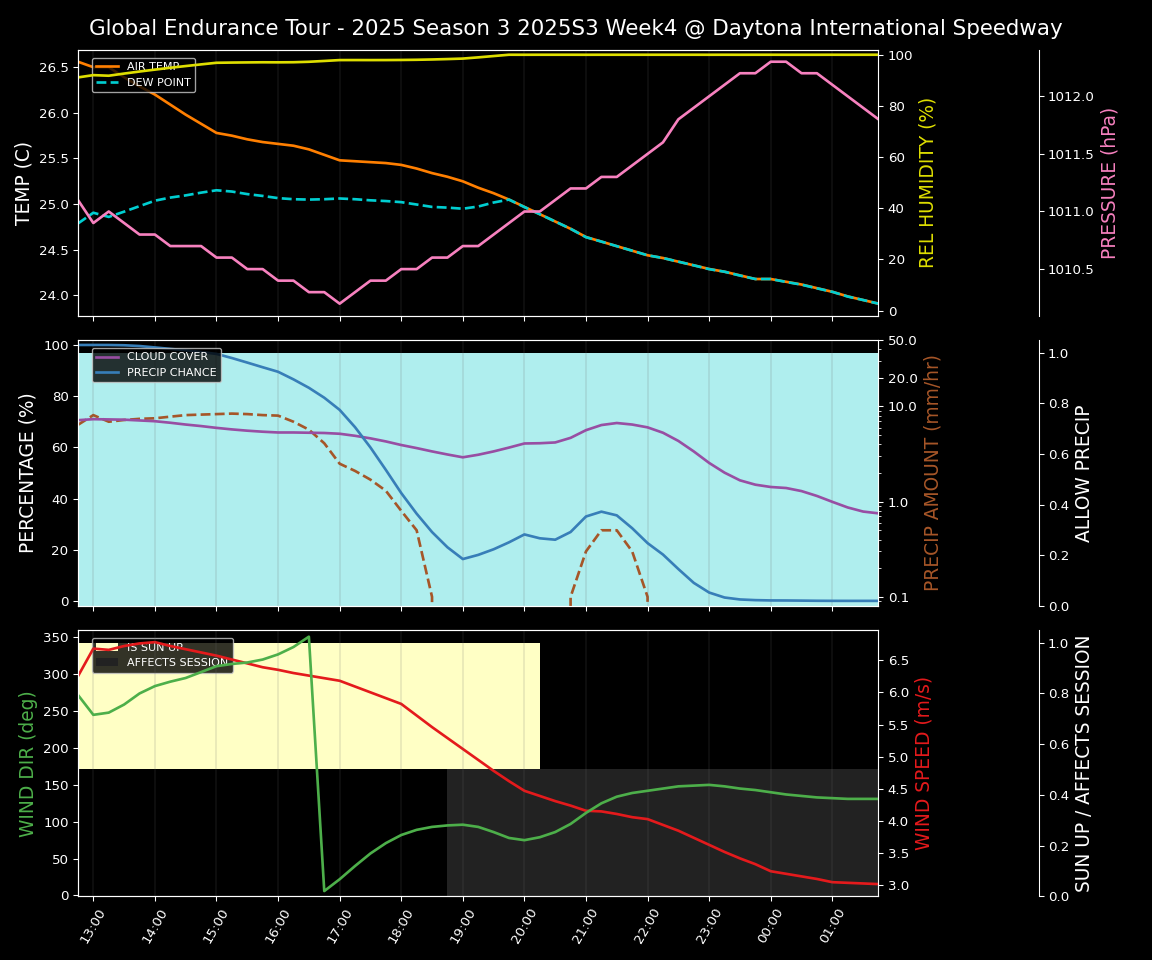This screenshot has width=1152, height=960.
Task: Click the PERCENTAGE (%) axis label
Action: [26, 474]
